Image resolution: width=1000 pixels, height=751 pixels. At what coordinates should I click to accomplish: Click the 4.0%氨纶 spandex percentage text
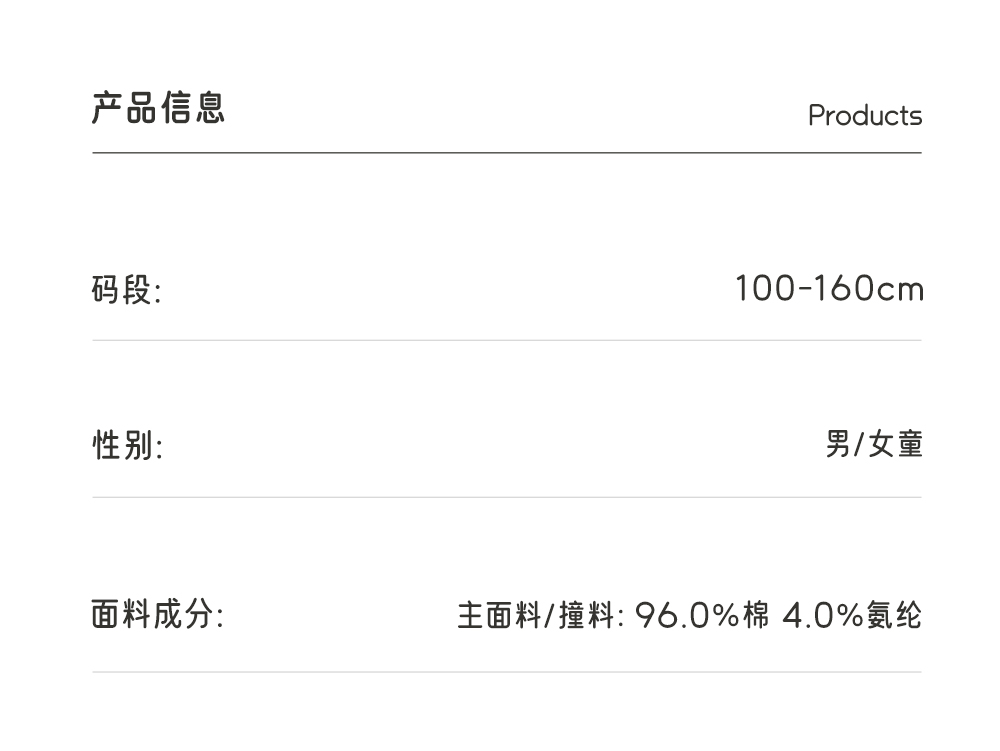(x=851, y=615)
